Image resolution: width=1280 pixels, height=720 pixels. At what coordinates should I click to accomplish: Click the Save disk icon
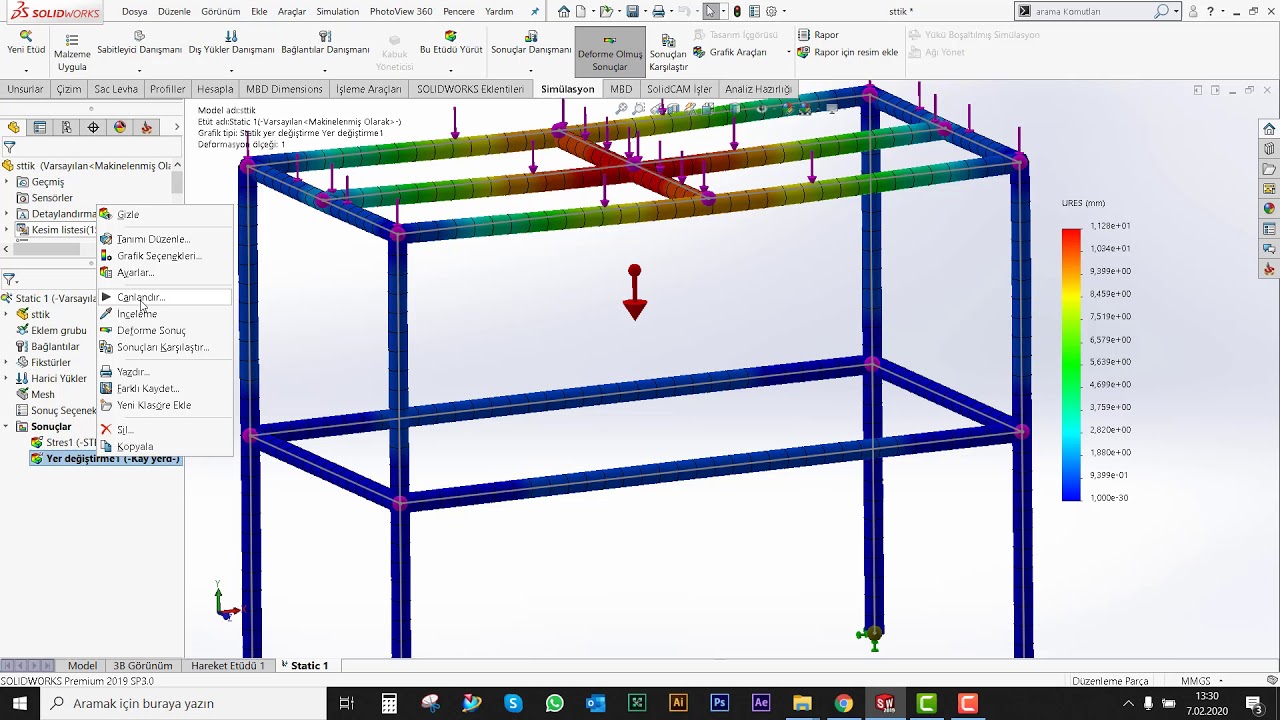click(x=632, y=12)
